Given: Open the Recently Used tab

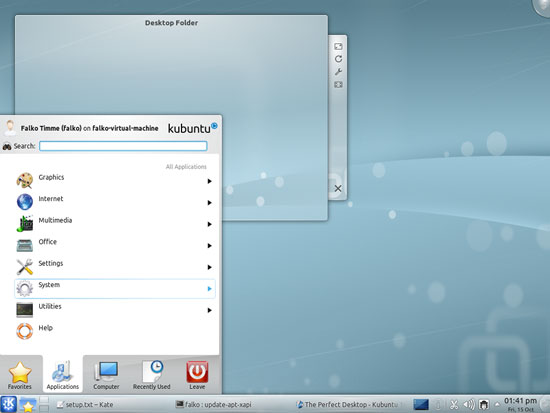Looking at the screenshot, I should [152, 375].
